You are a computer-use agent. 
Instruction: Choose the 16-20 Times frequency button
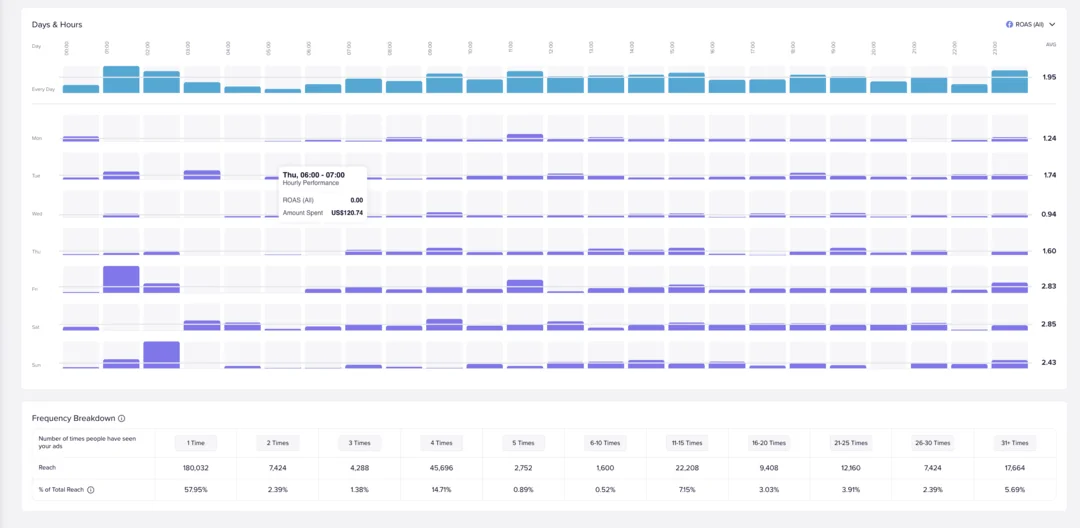point(769,443)
